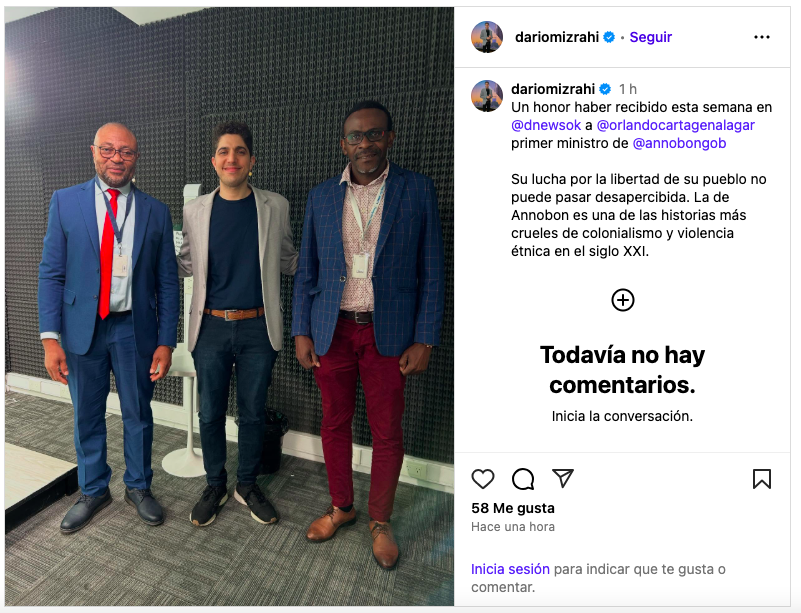This screenshot has height=613, width=801.
Task: Open the 1 h timestamp on the caption
Action: (628, 89)
